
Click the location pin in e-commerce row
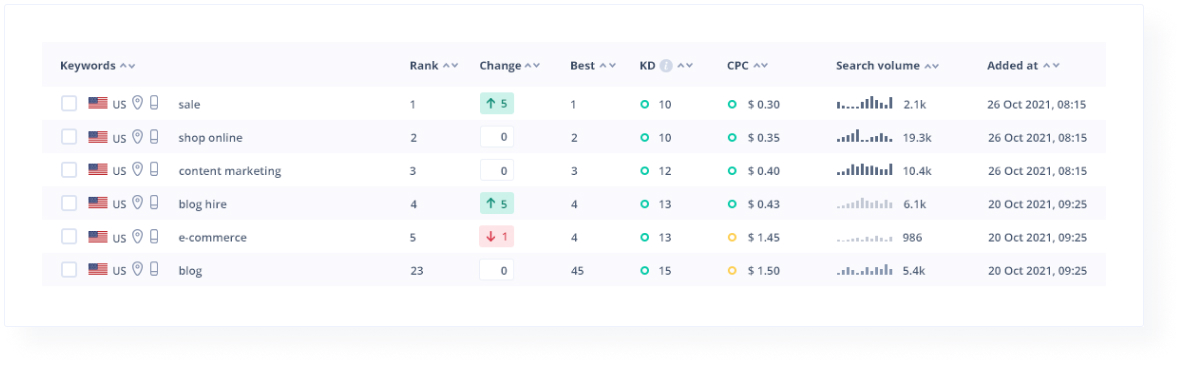pos(137,236)
